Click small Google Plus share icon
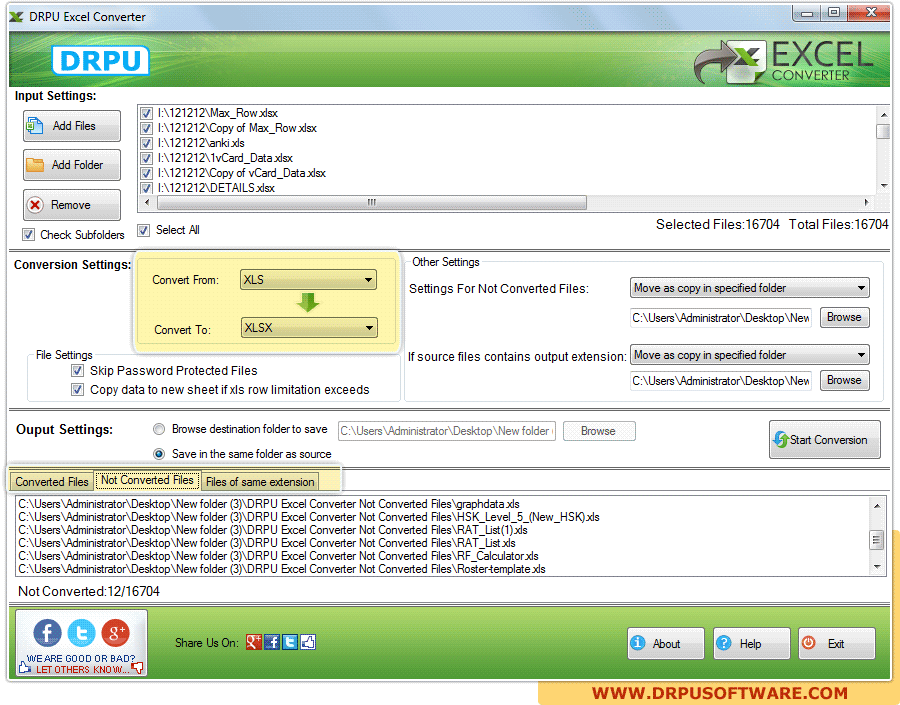This screenshot has height=705, width=900. pyautogui.click(x=254, y=642)
